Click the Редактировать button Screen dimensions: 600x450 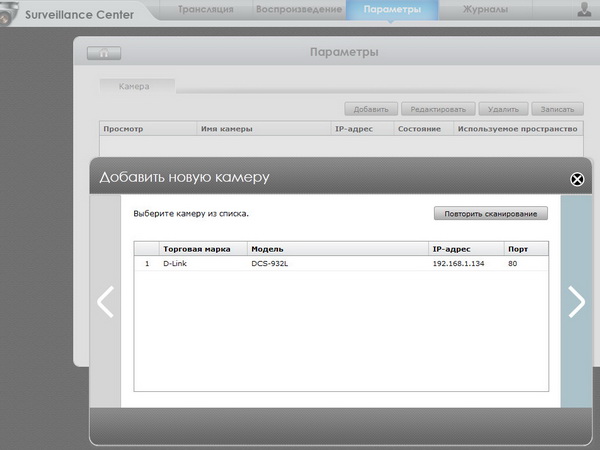[x=438, y=109]
